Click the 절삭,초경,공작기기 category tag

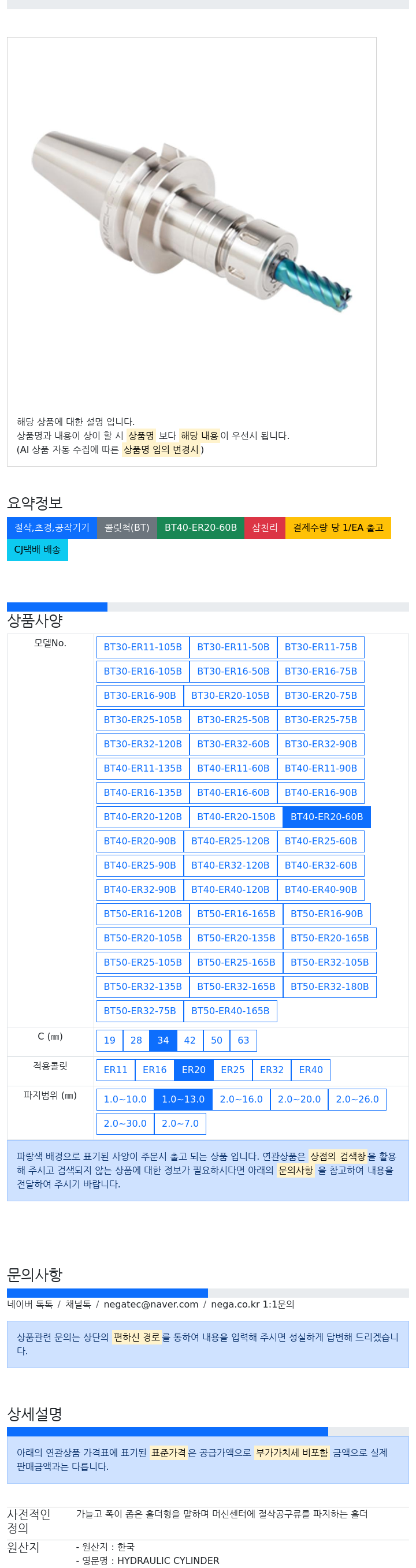(x=52, y=528)
